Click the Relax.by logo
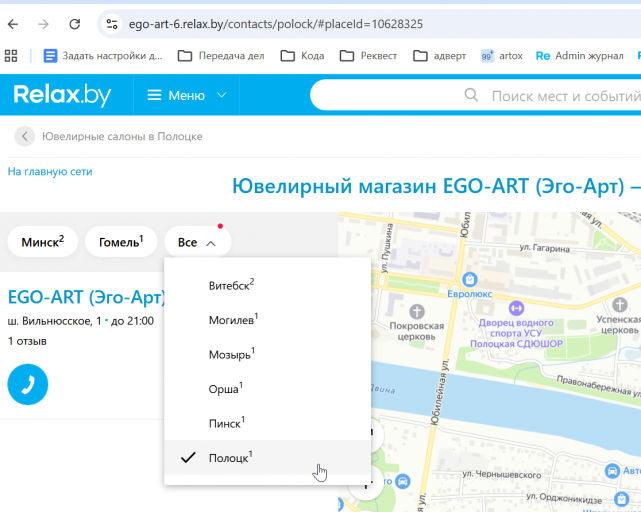 point(62,95)
